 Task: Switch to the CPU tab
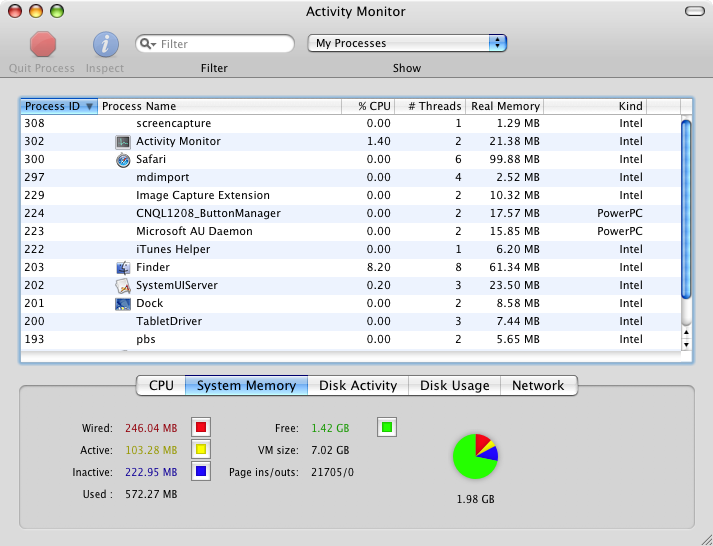[161, 386]
